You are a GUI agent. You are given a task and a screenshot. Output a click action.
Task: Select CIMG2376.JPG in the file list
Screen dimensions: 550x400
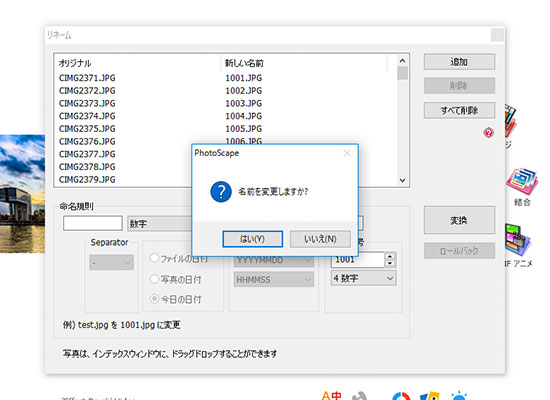coord(87,141)
